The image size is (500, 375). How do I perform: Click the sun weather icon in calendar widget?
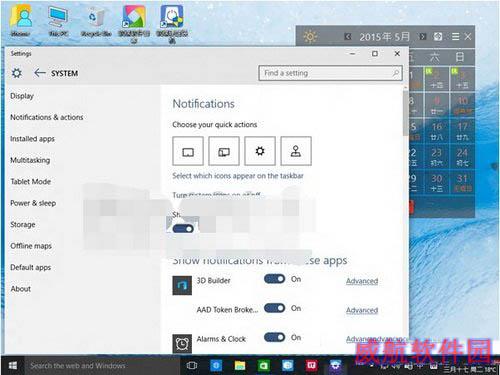coord(310,37)
